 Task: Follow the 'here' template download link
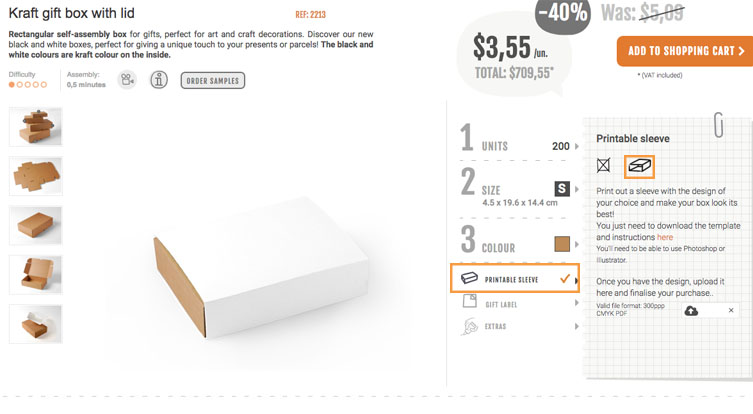tap(665, 237)
